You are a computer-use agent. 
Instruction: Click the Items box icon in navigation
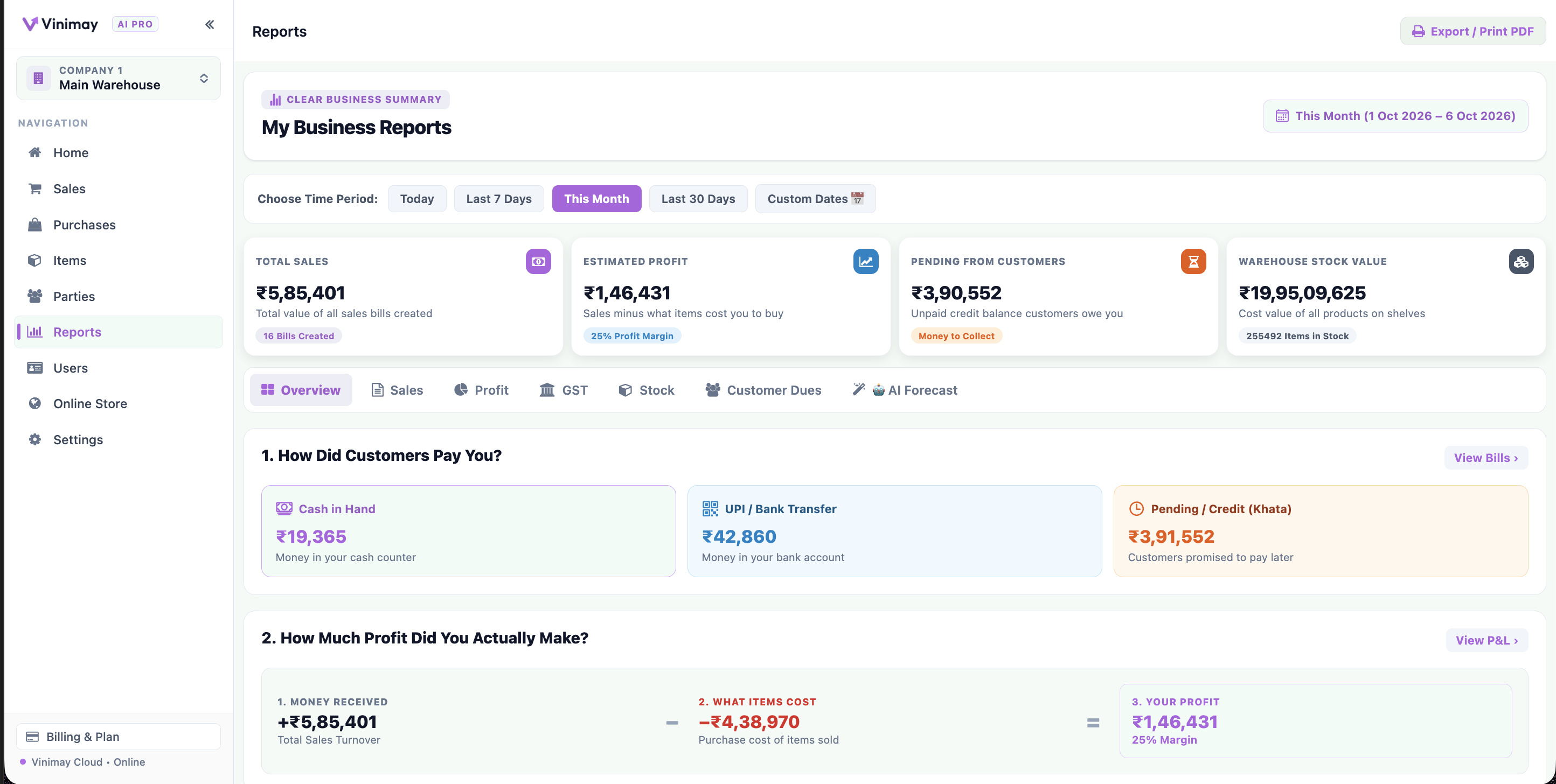coord(35,260)
